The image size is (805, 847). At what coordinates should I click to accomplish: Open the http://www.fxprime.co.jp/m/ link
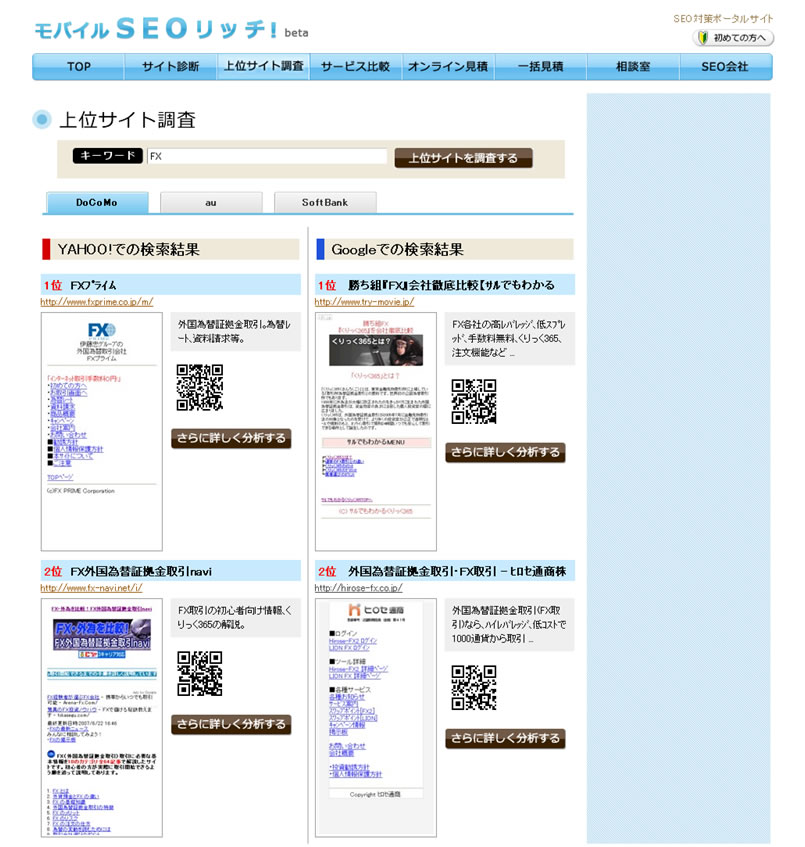[97, 302]
